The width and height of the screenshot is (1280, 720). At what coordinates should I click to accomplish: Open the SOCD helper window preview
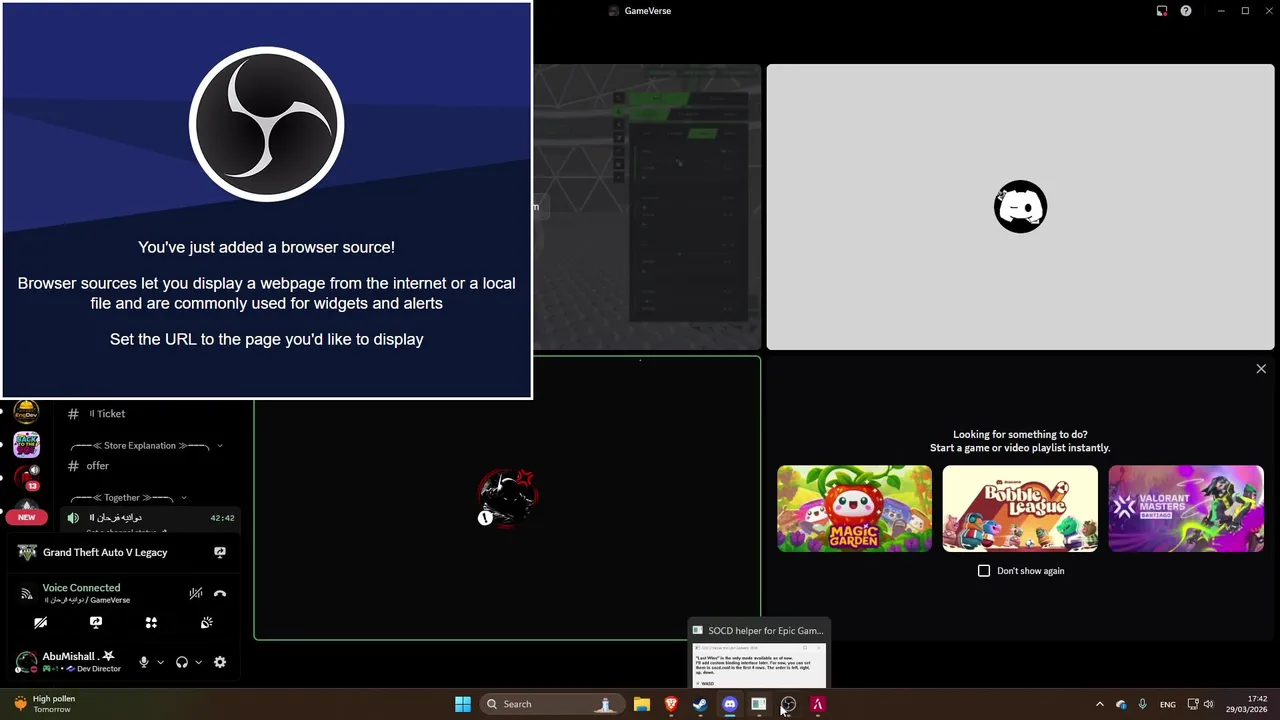click(x=759, y=654)
